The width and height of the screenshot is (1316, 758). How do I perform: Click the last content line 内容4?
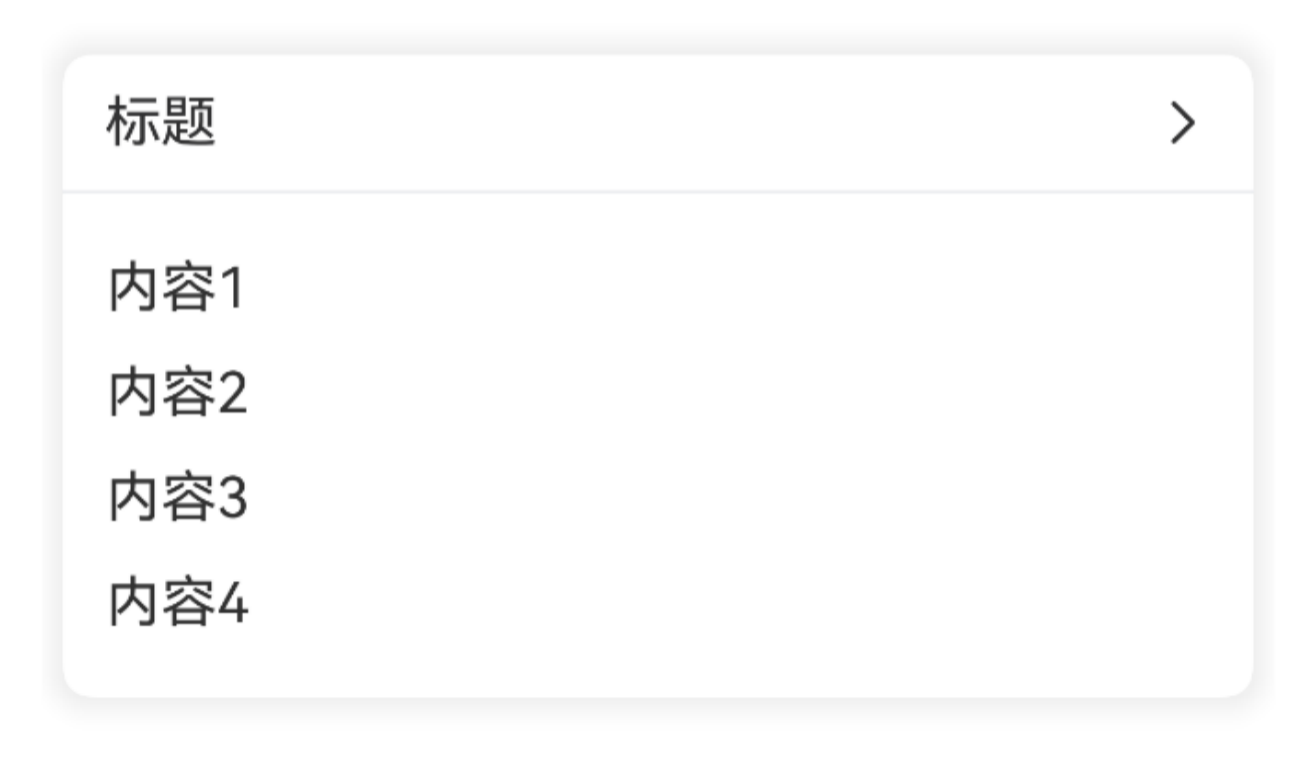pyautogui.click(x=177, y=605)
